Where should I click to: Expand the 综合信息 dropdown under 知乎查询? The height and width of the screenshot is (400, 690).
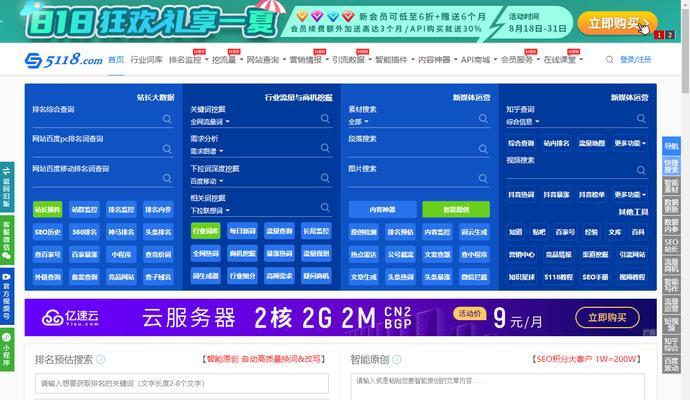point(522,122)
